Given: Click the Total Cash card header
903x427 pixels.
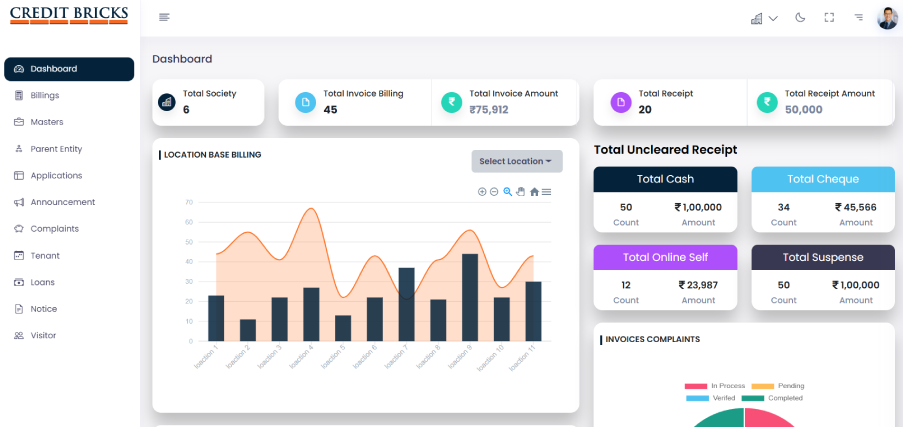Looking at the screenshot, I should click(x=665, y=179).
